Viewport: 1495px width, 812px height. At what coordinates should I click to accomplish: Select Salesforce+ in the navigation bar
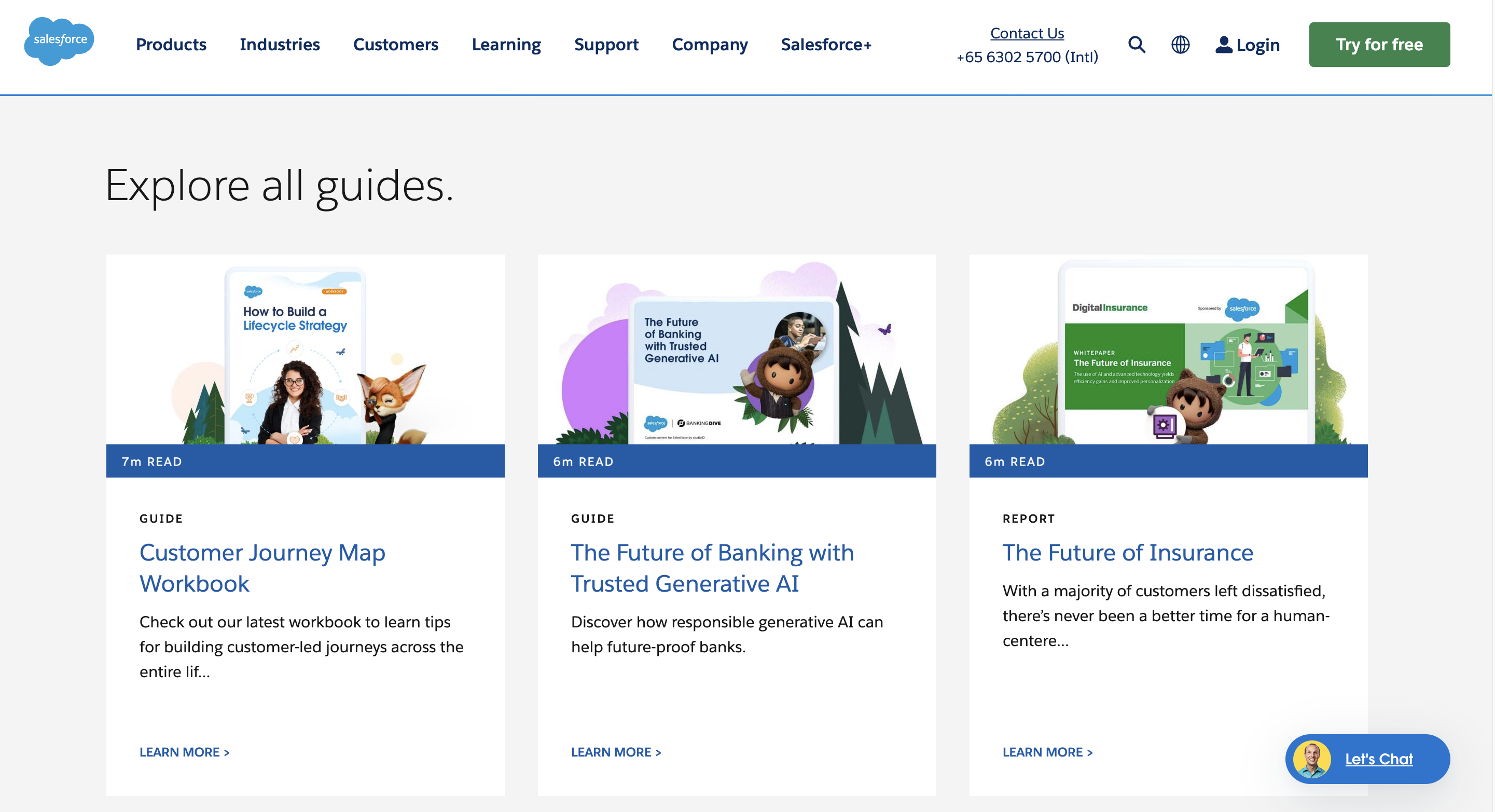(x=826, y=45)
